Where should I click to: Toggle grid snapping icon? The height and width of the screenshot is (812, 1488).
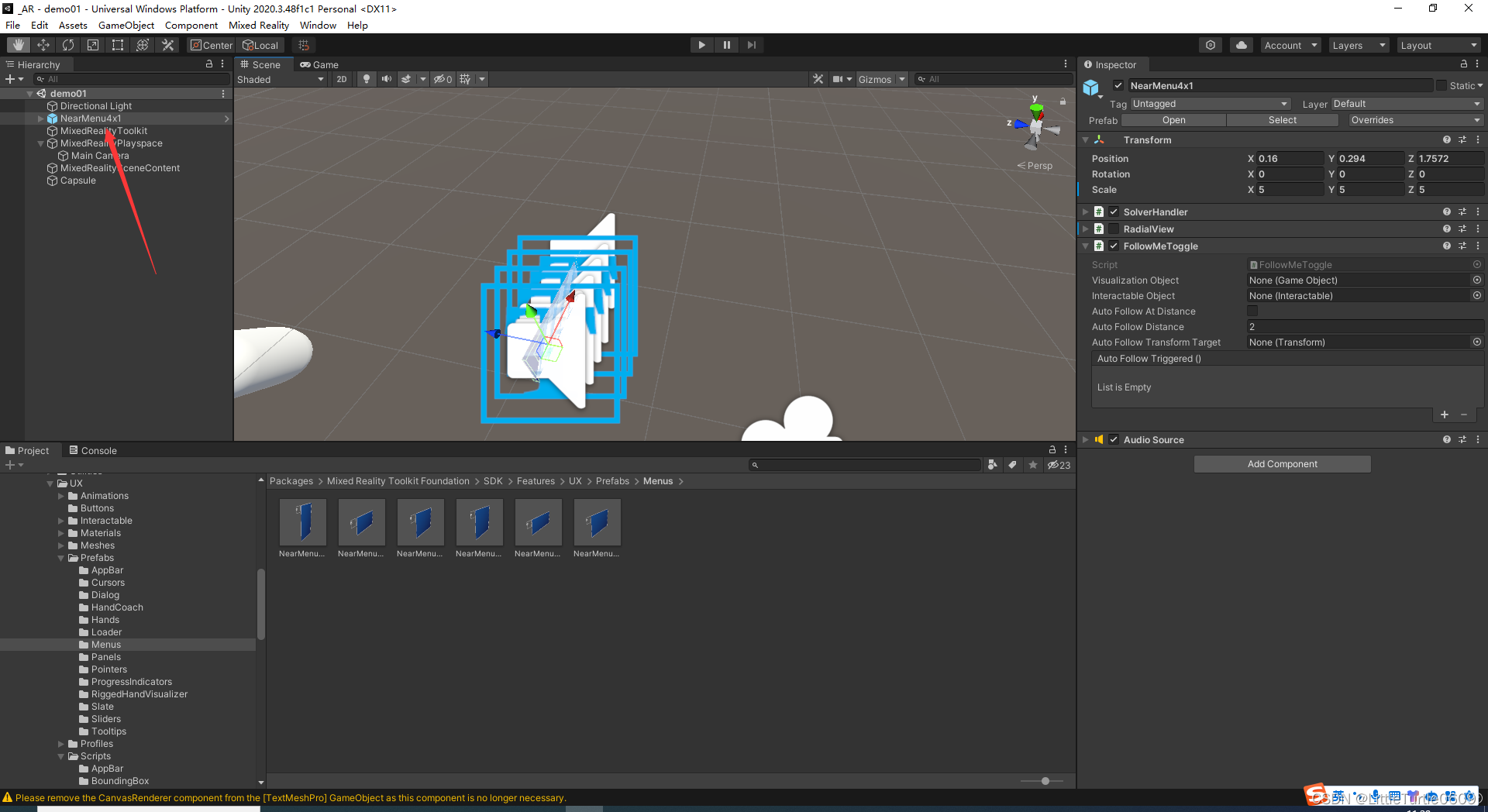(304, 45)
